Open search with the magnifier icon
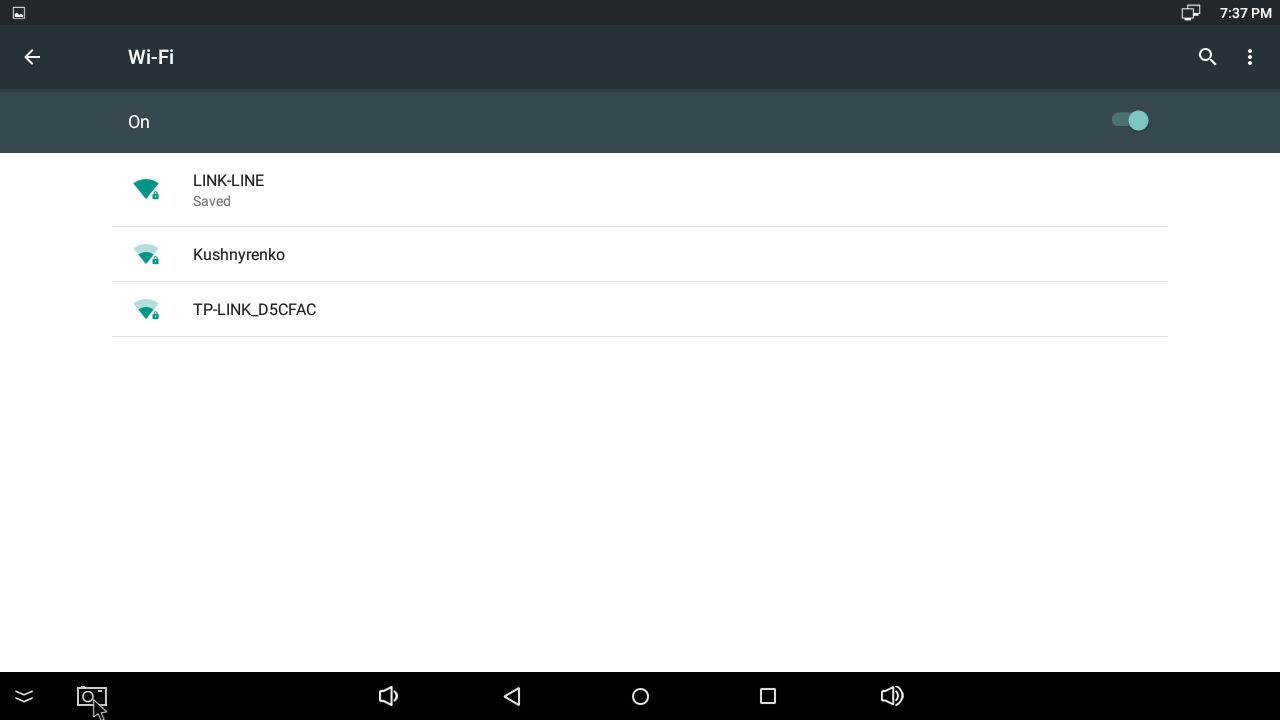Viewport: 1280px width, 720px height. click(1207, 57)
